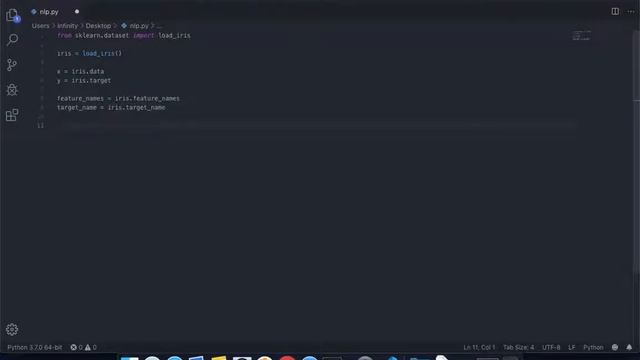Screen dimensions: 640x360
Task: Open the Manage gear menu
Action: 12,329
